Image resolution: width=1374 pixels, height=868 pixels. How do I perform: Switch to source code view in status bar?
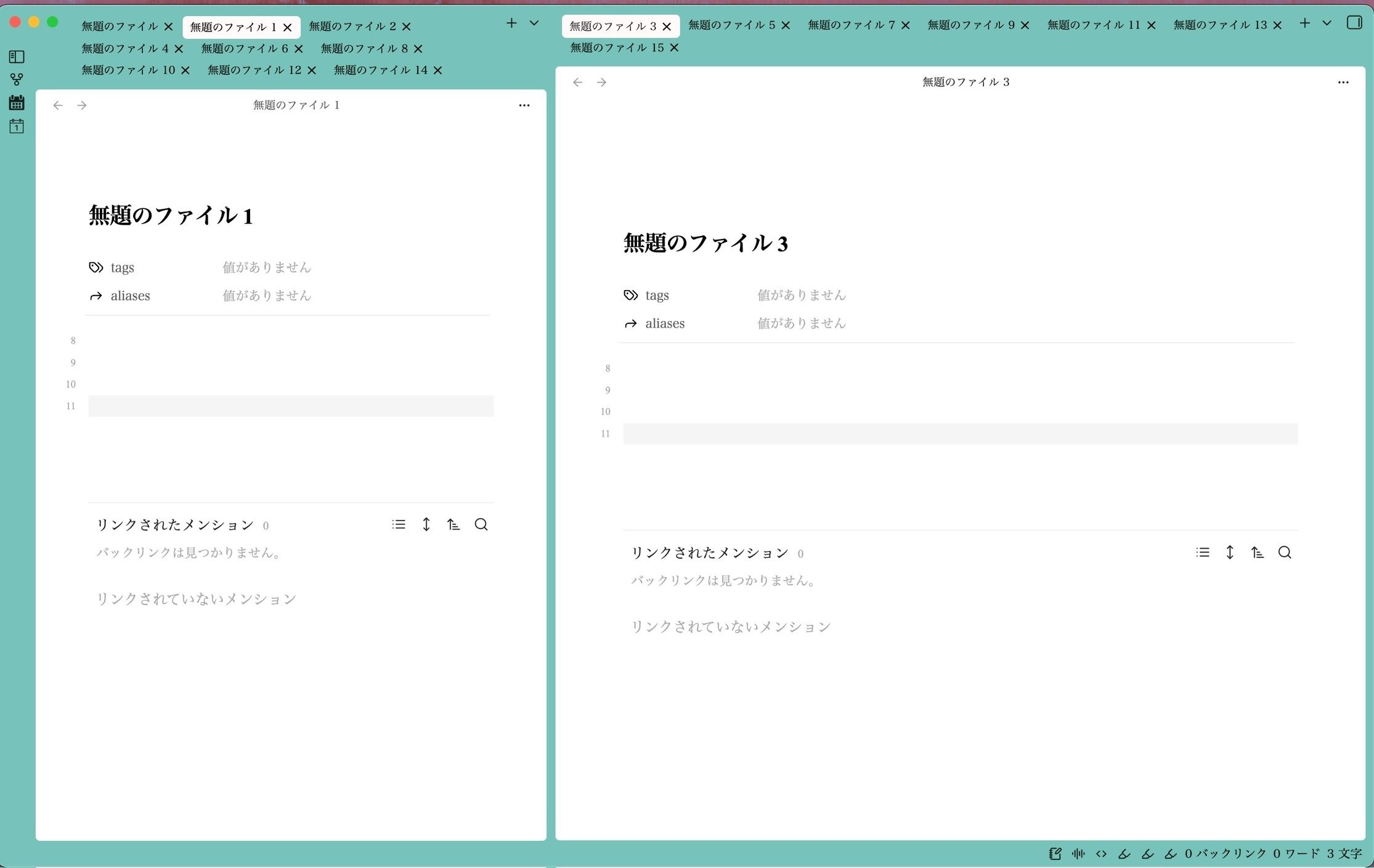coord(1102,854)
